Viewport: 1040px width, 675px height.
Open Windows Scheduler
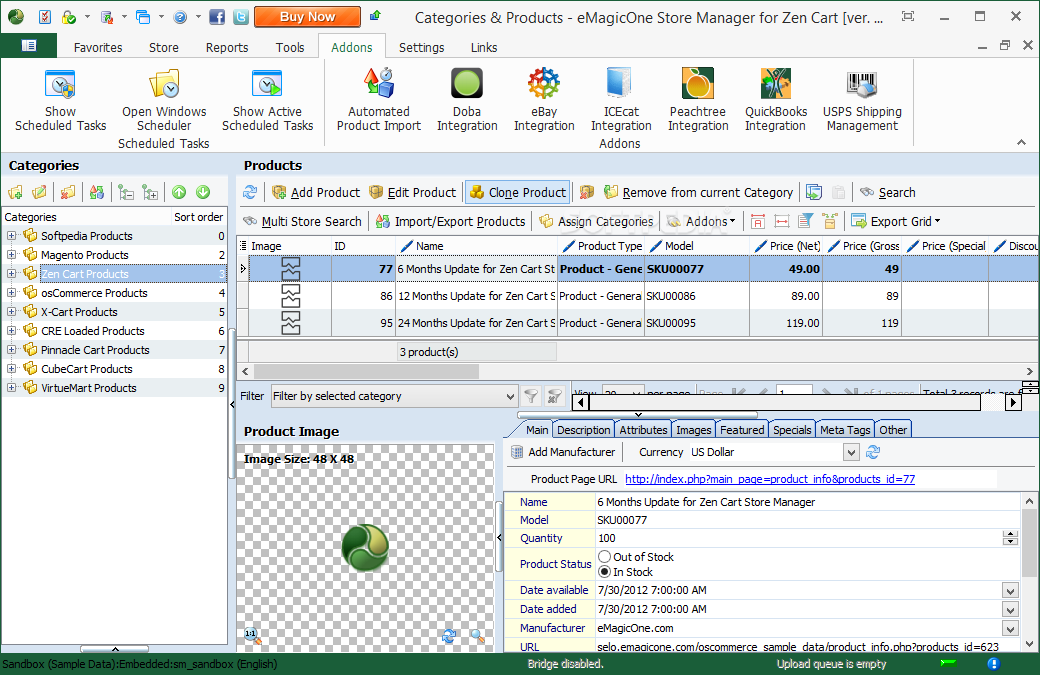[164, 101]
